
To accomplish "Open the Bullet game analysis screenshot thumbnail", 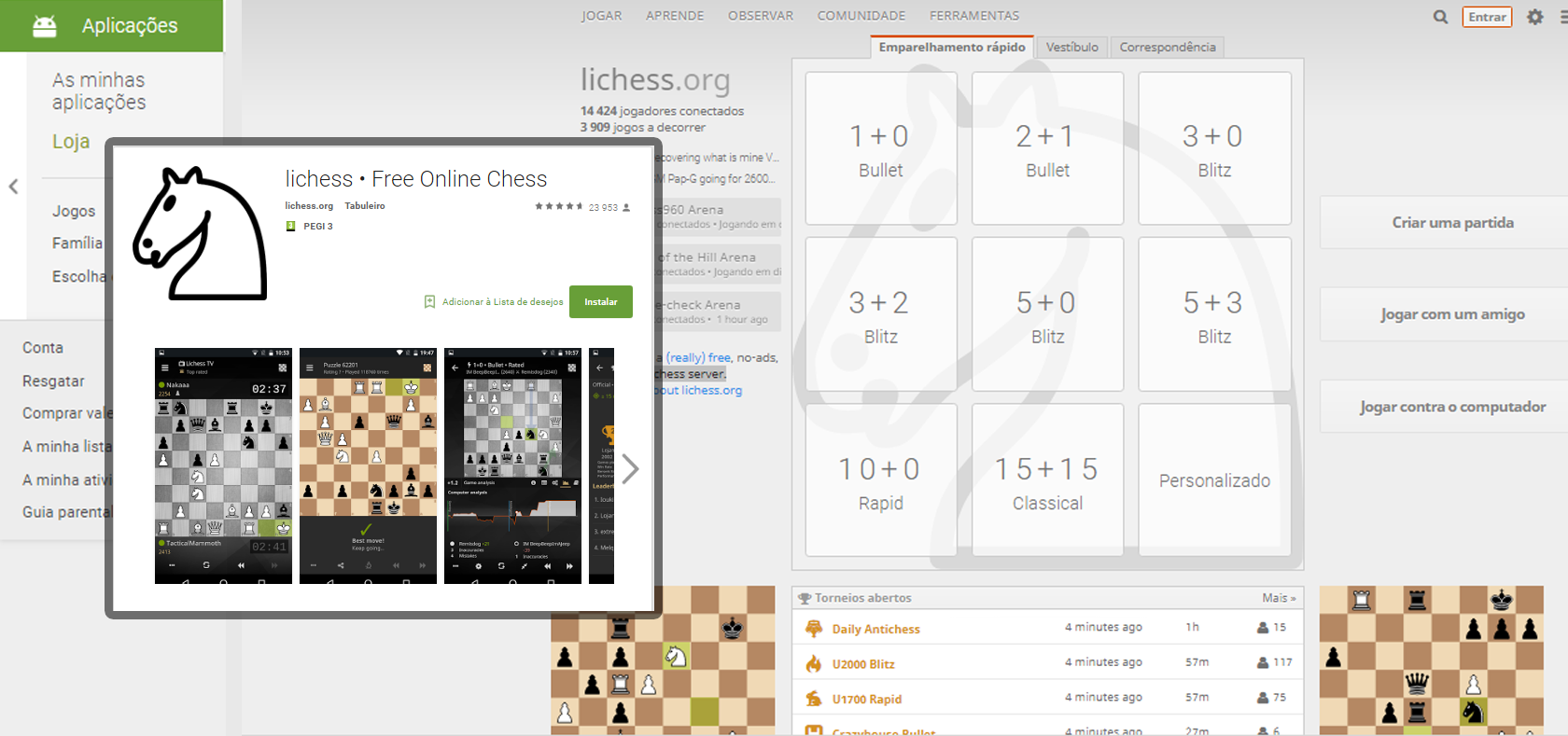I will click(x=512, y=465).
